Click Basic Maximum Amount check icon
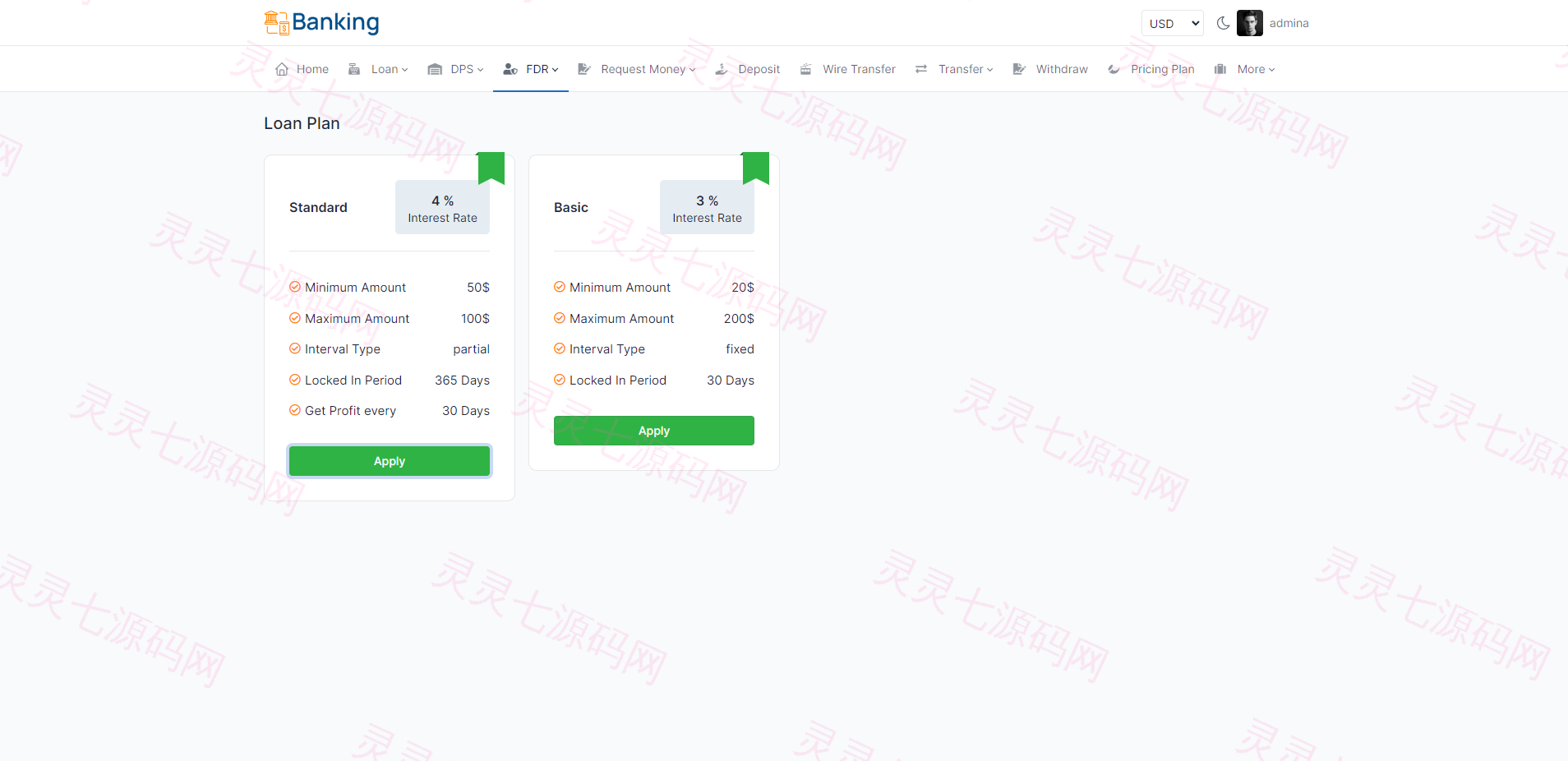Viewport: 1568px width, 761px height. click(560, 318)
